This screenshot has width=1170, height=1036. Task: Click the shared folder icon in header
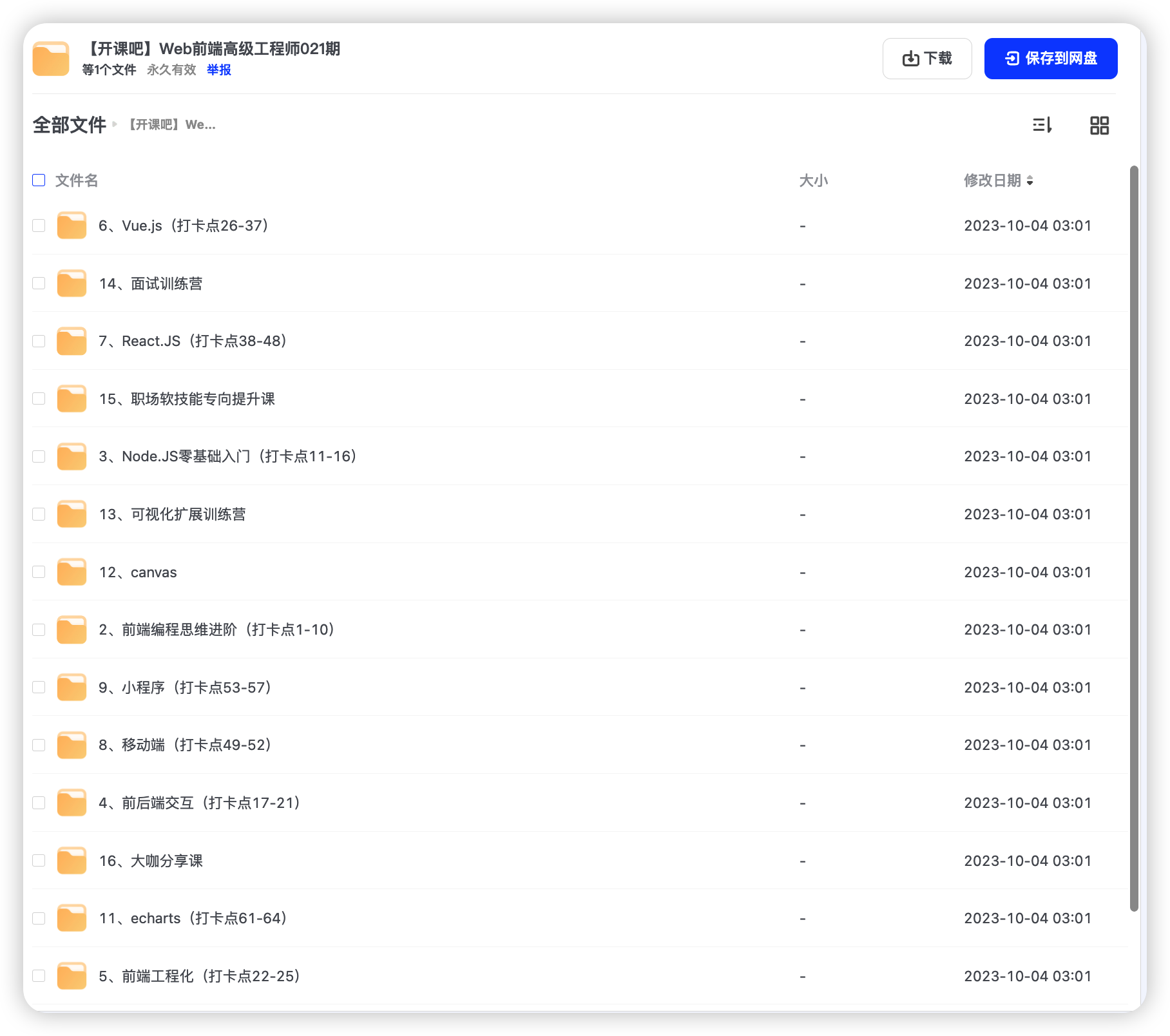click(x=51, y=59)
